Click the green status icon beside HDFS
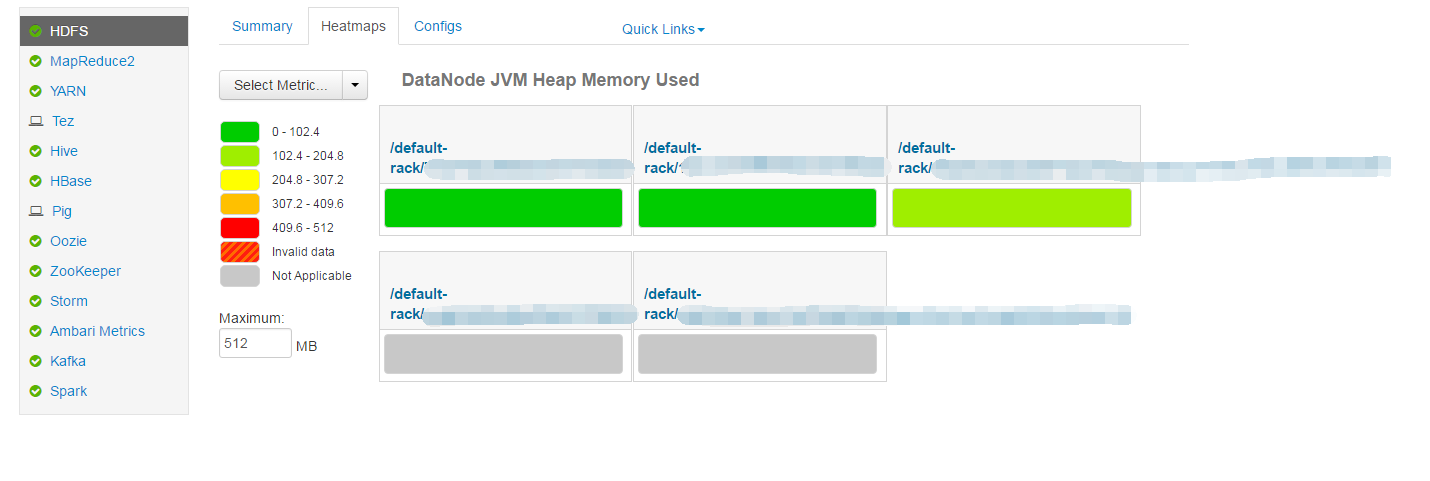Viewport: 1430px width, 481px height. click(x=36, y=31)
